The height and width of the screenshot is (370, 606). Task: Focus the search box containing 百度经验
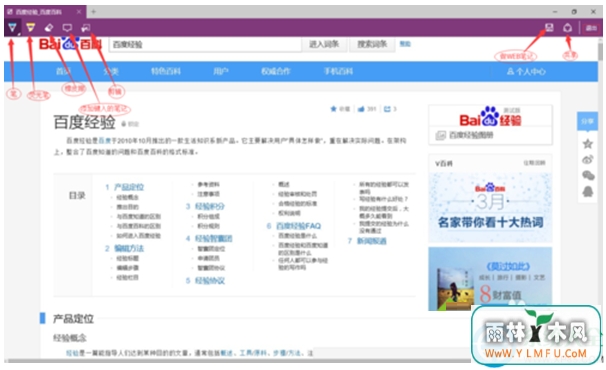coord(205,44)
